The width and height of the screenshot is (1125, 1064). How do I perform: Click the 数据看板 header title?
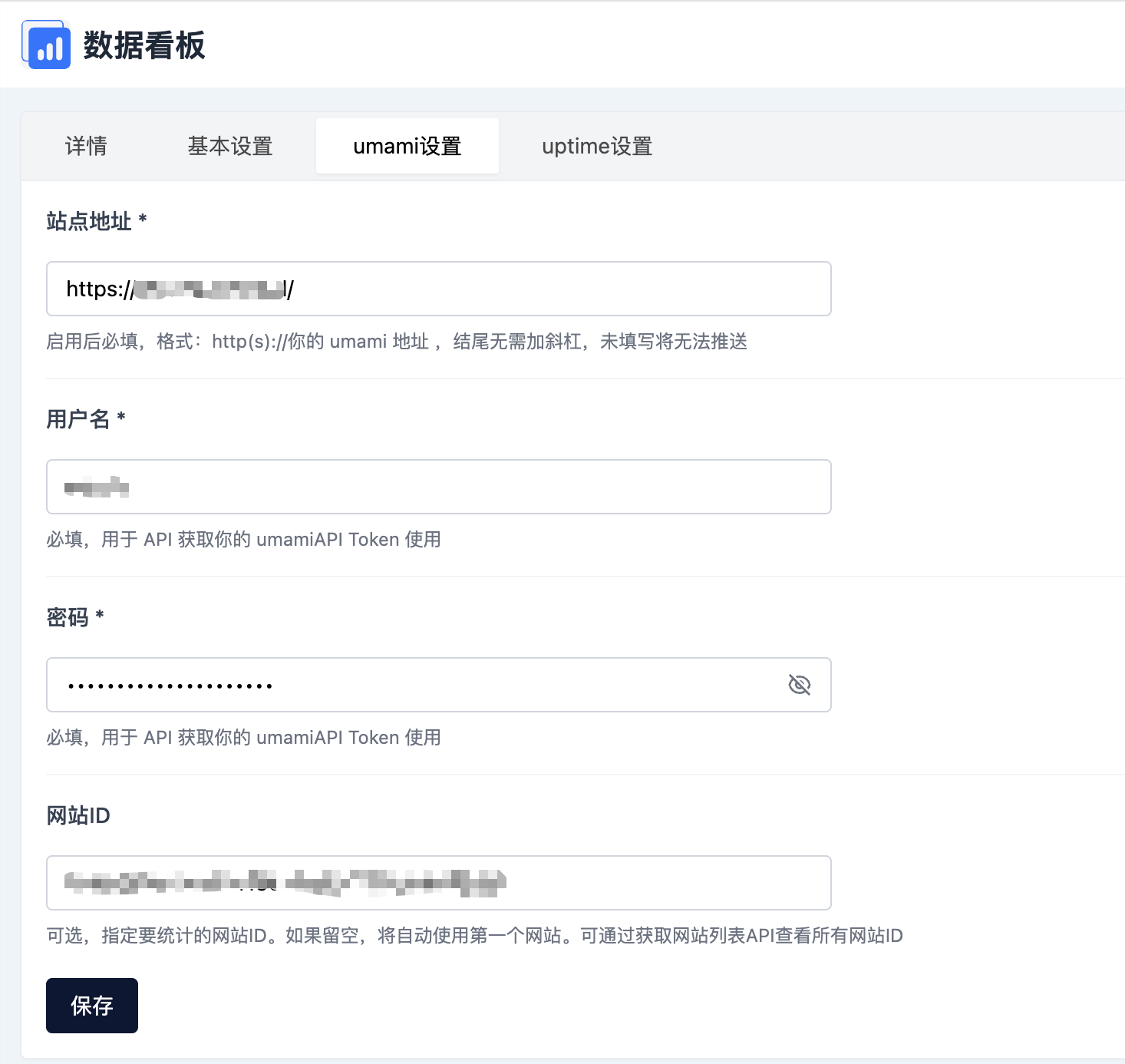click(144, 45)
